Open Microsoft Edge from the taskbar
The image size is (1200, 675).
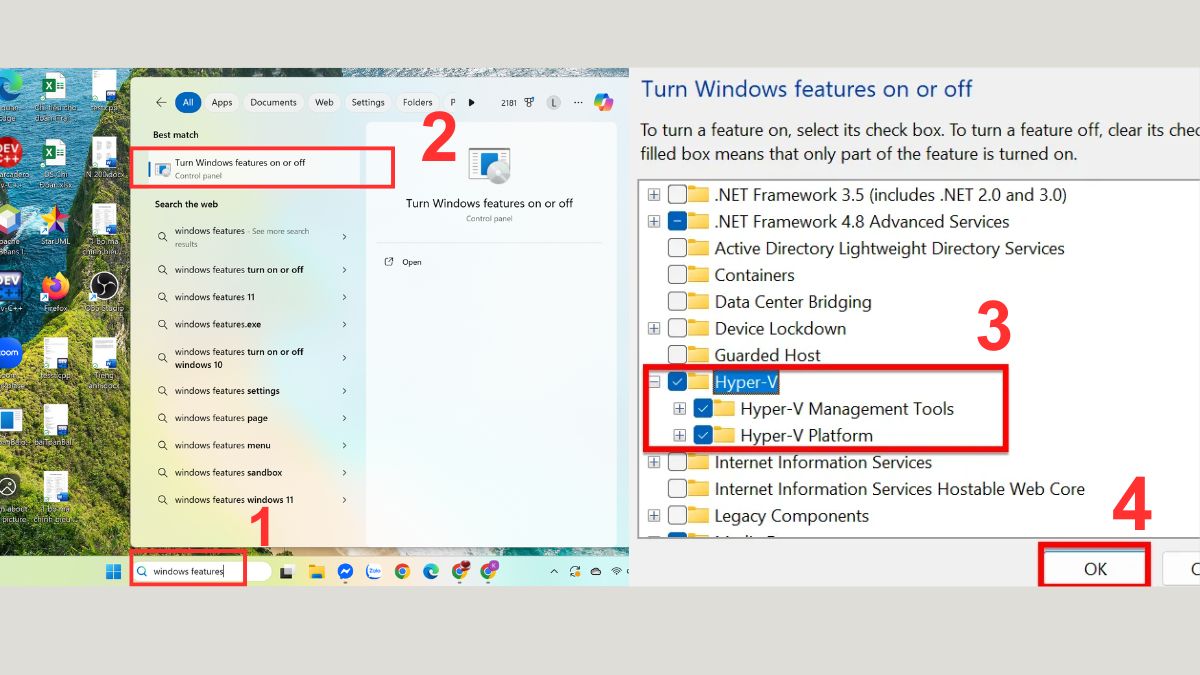pos(431,571)
